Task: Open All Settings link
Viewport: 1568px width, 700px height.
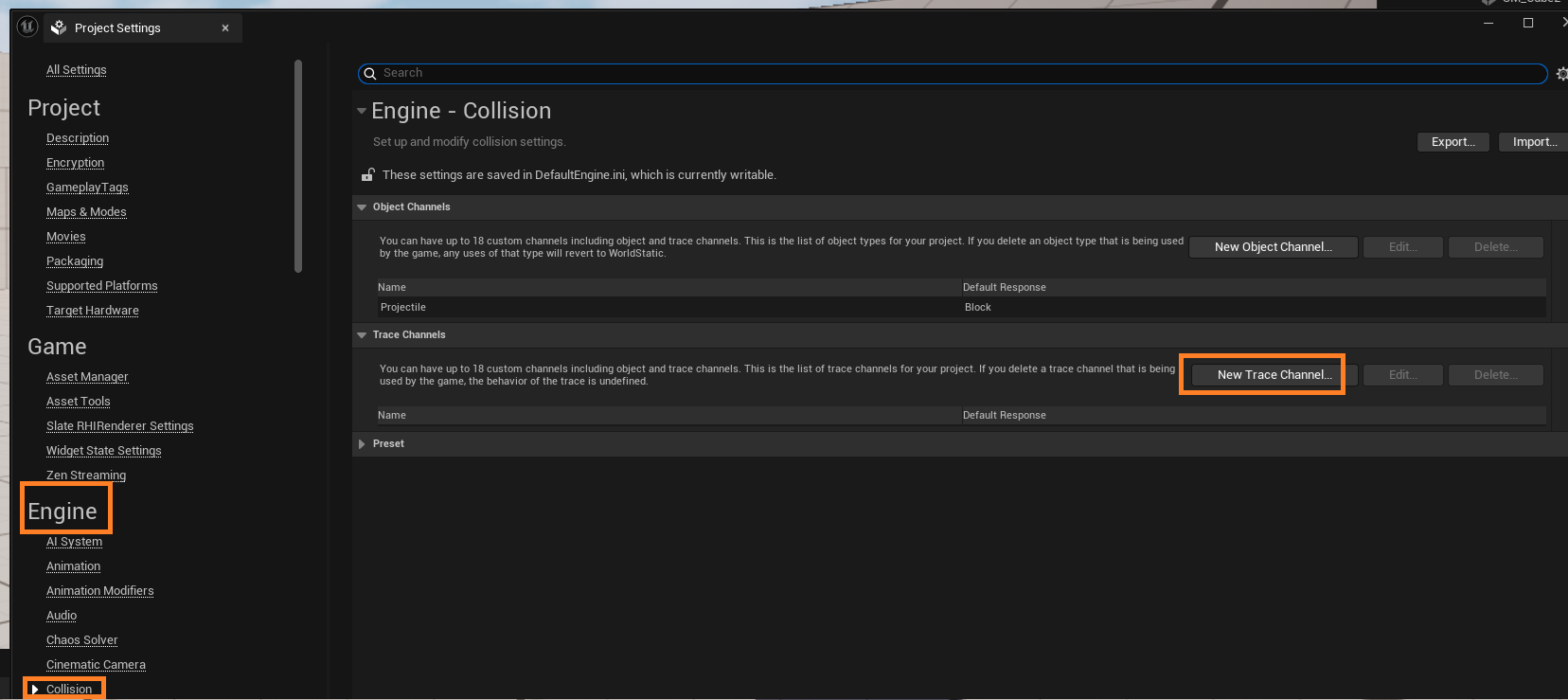Action: point(76,70)
